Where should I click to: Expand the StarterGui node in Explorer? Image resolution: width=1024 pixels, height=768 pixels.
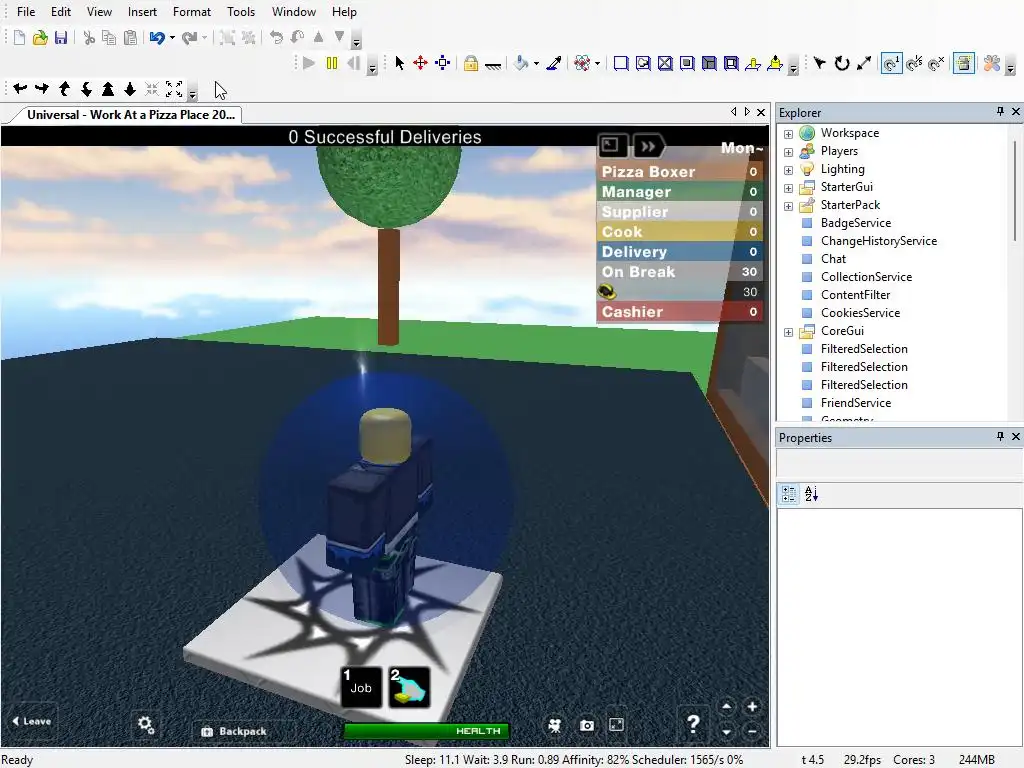click(788, 188)
